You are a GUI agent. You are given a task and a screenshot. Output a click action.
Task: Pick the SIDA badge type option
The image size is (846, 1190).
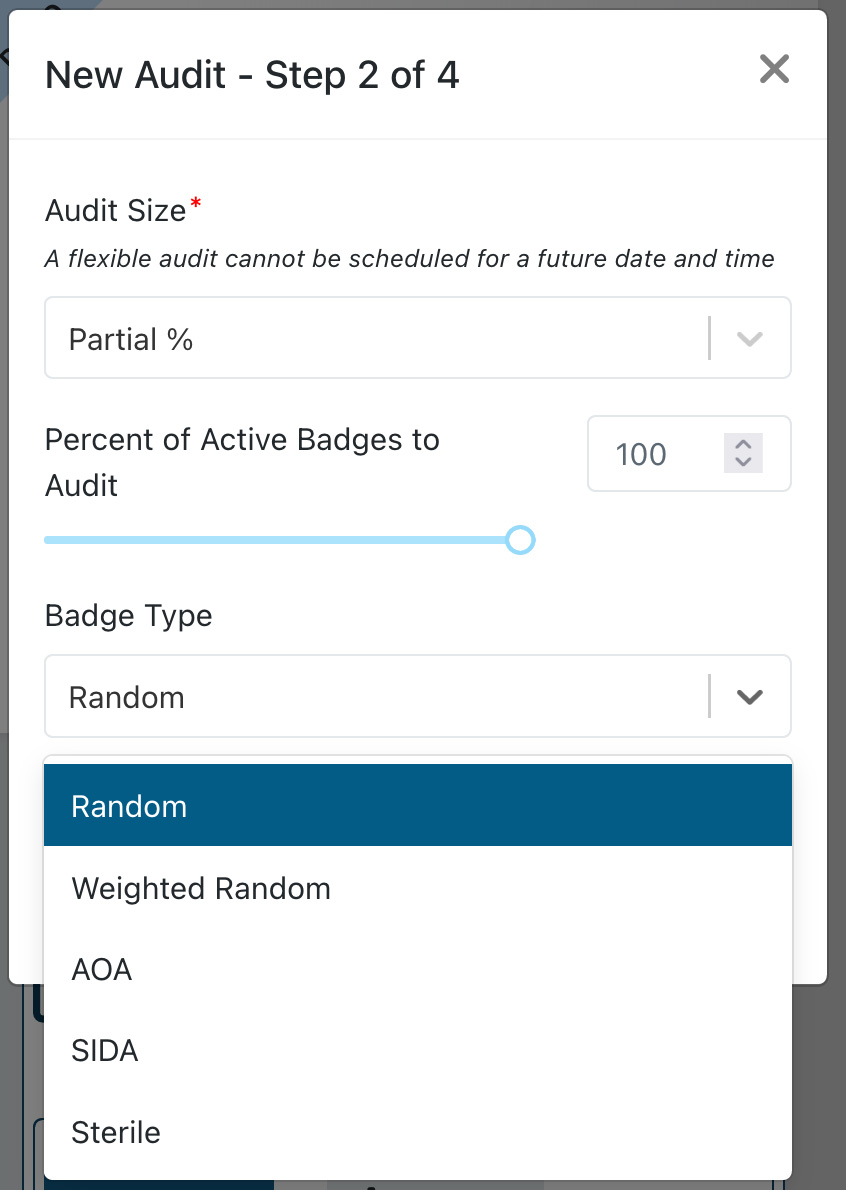(105, 1050)
